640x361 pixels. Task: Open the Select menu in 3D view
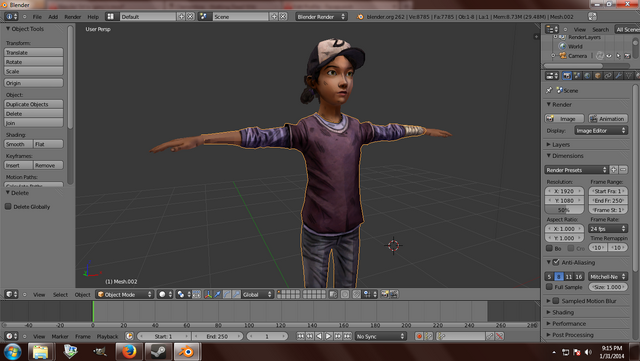click(60, 294)
